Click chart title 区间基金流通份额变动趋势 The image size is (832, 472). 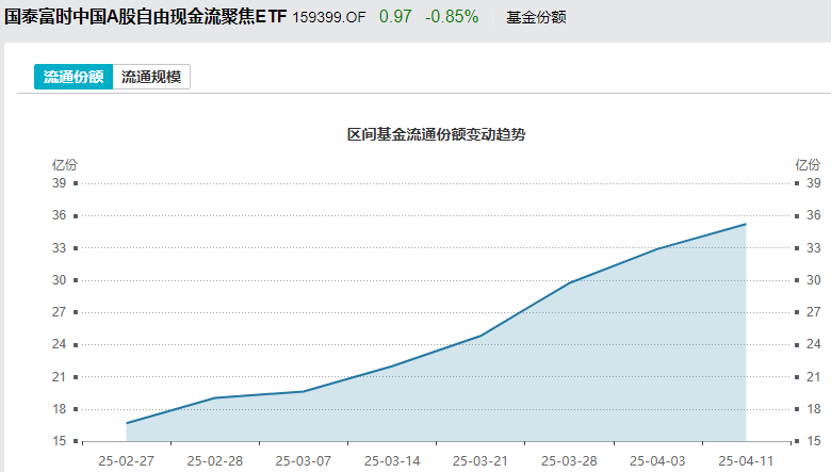[x=436, y=135]
